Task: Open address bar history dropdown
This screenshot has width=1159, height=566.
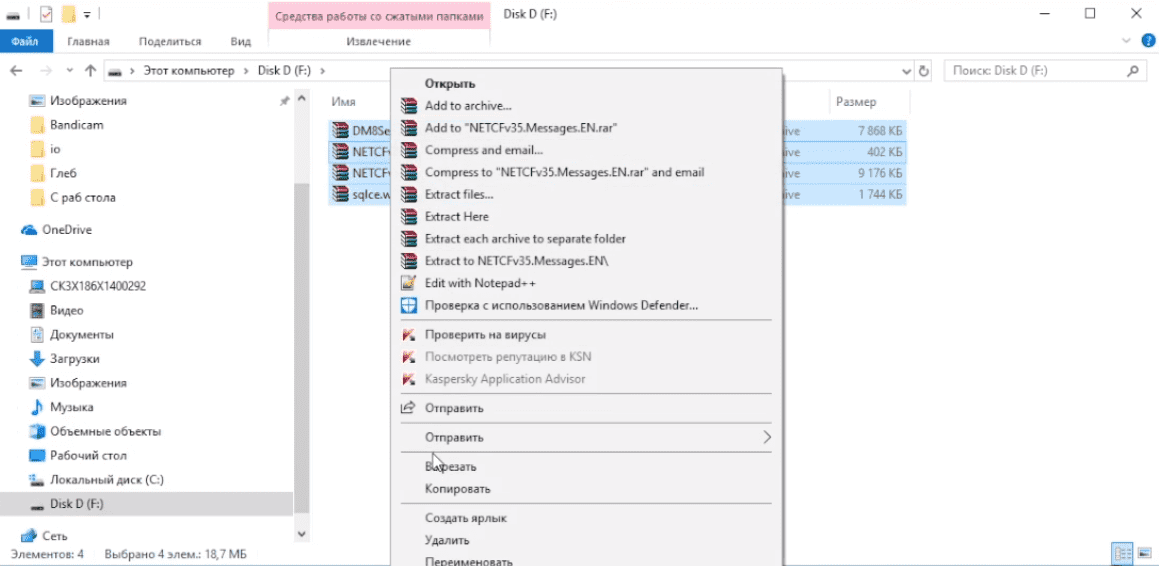Action: (907, 72)
